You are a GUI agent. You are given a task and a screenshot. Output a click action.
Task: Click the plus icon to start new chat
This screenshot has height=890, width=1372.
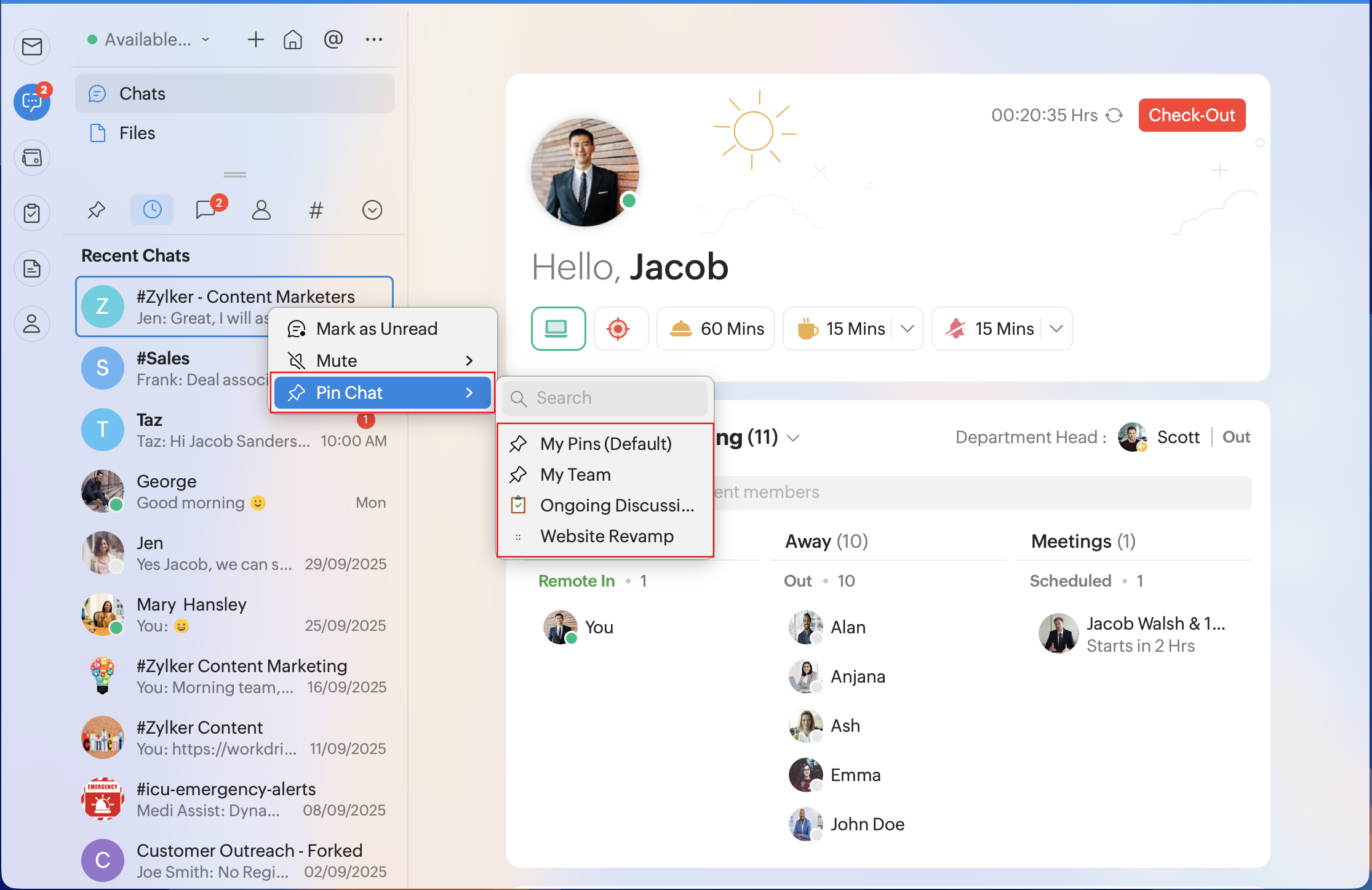(255, 40)
